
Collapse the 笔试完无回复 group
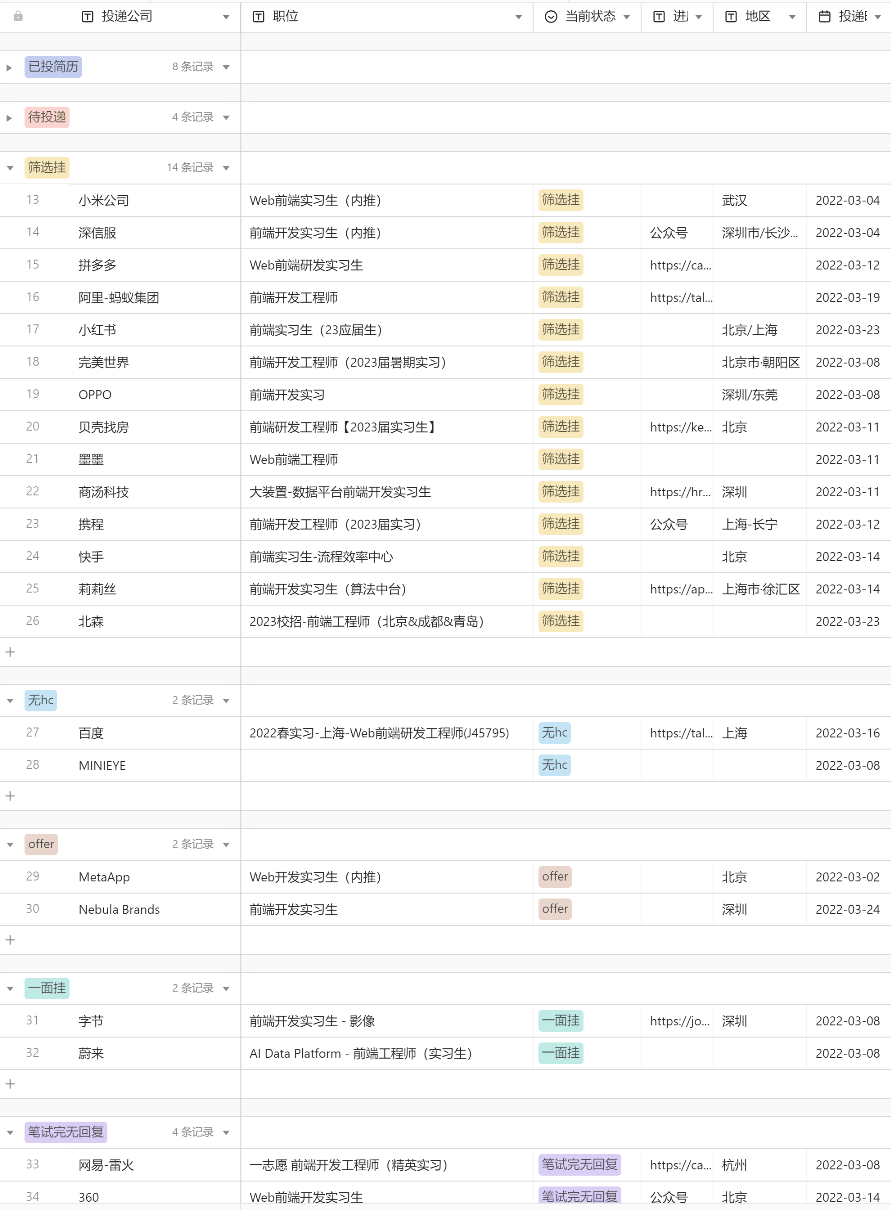click(10, 1132)
